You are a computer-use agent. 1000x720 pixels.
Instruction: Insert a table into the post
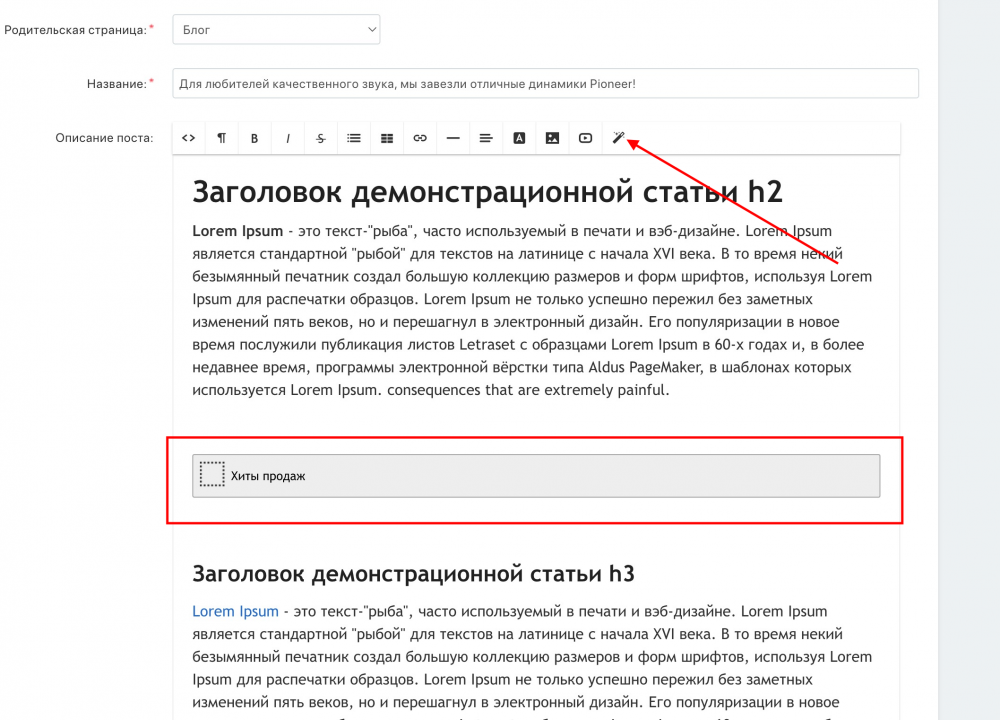pos(386,138)
